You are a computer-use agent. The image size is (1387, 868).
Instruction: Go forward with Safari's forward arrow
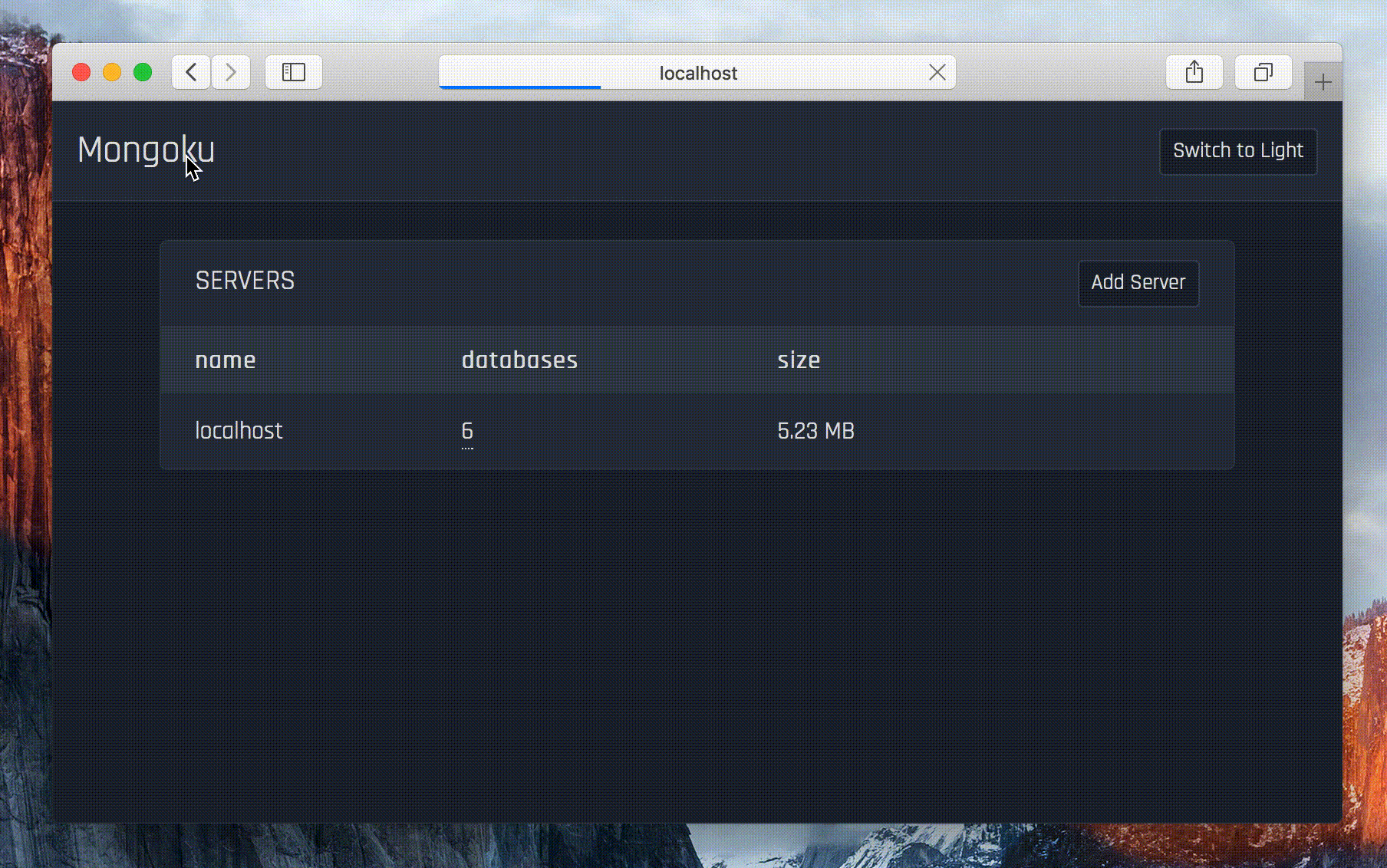click(231, 73)
